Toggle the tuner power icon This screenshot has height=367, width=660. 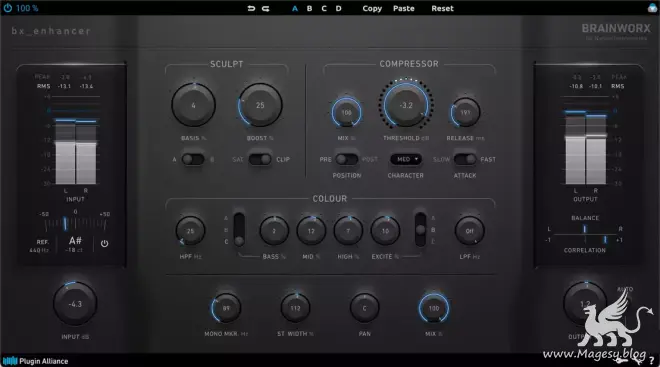(104, 244)
